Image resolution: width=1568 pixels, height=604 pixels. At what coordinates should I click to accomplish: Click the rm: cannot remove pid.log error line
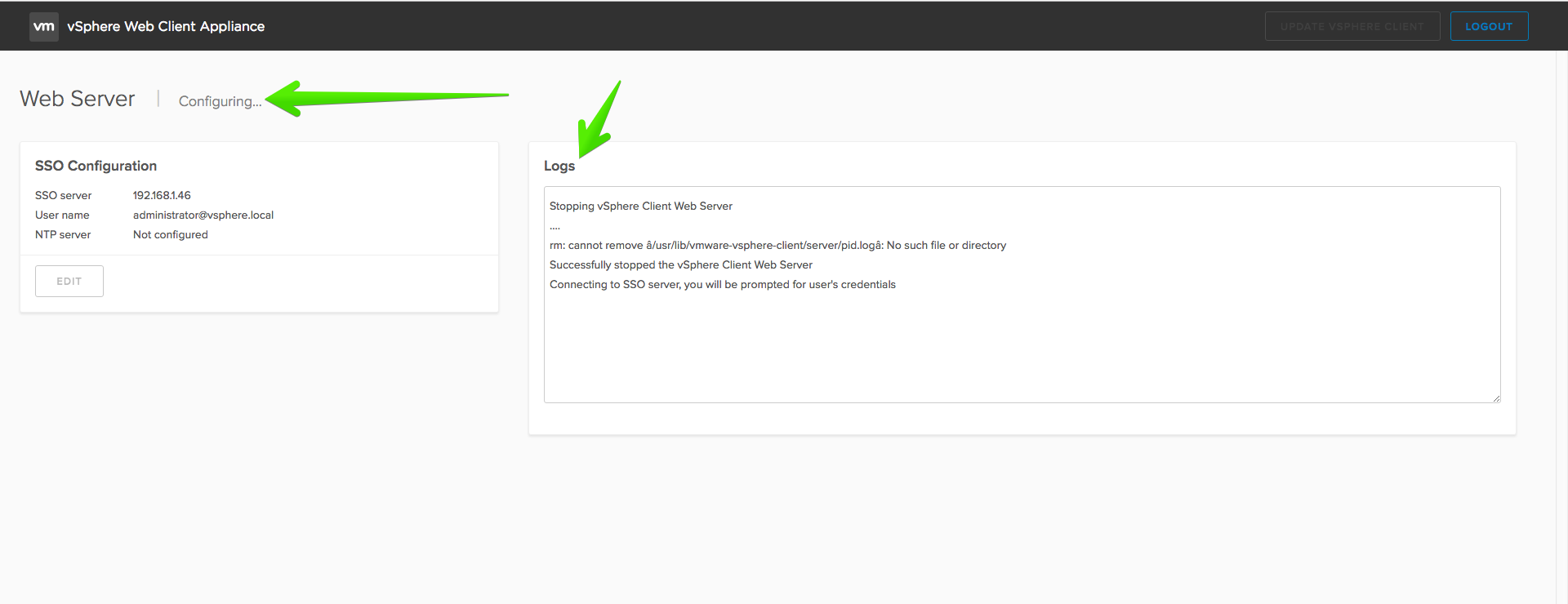point(777,245)
